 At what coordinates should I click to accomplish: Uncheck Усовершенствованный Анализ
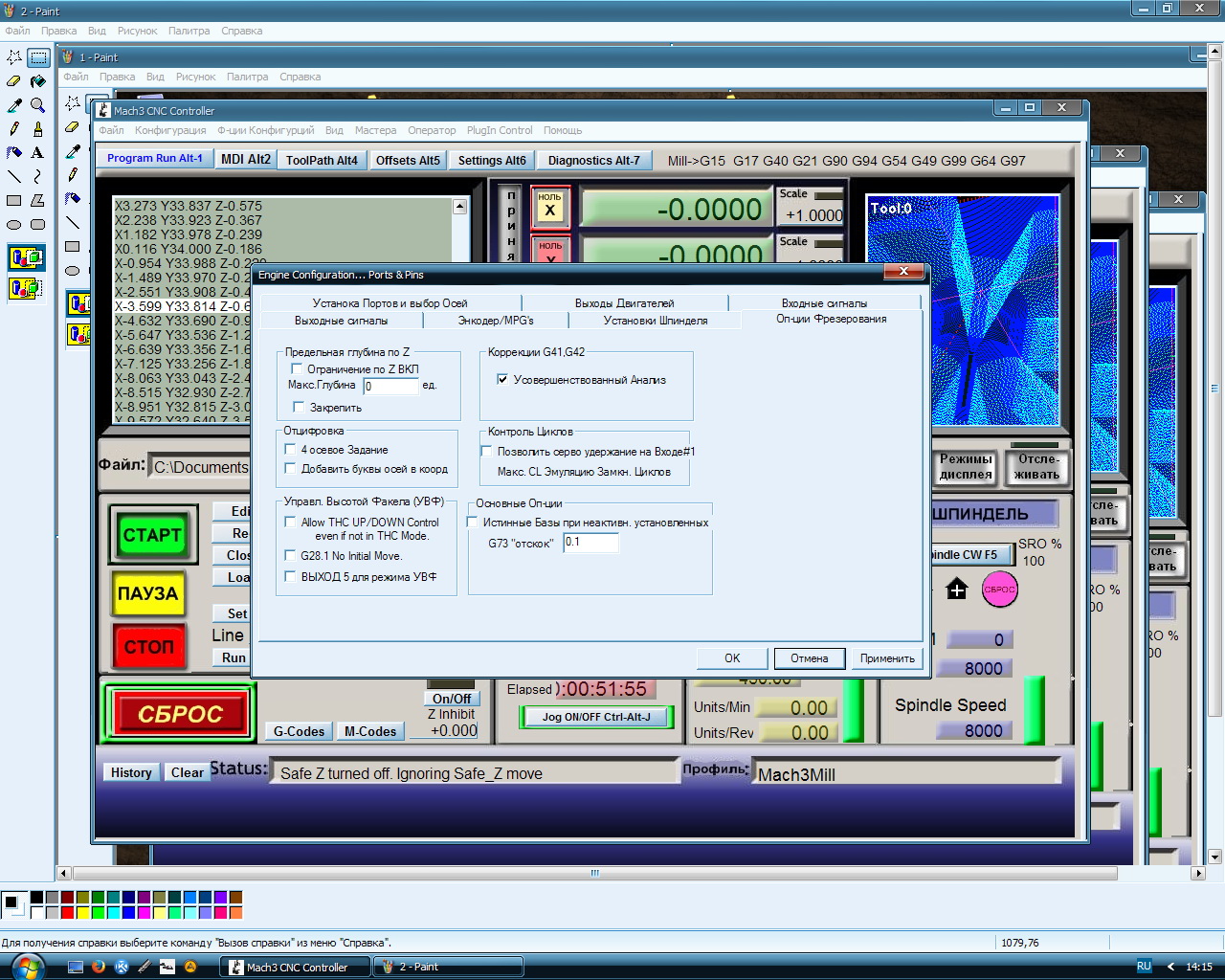pyautogui.click(x=502, y=379)
